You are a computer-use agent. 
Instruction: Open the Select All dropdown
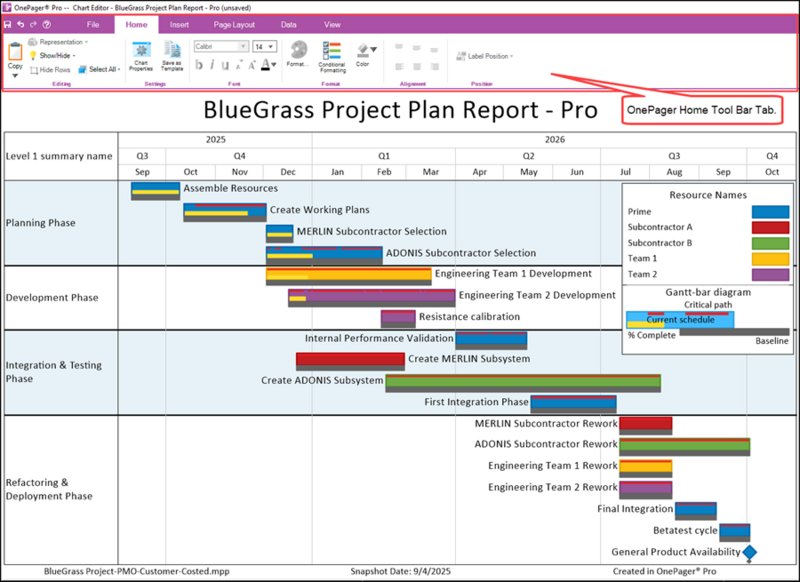[99, 69]
